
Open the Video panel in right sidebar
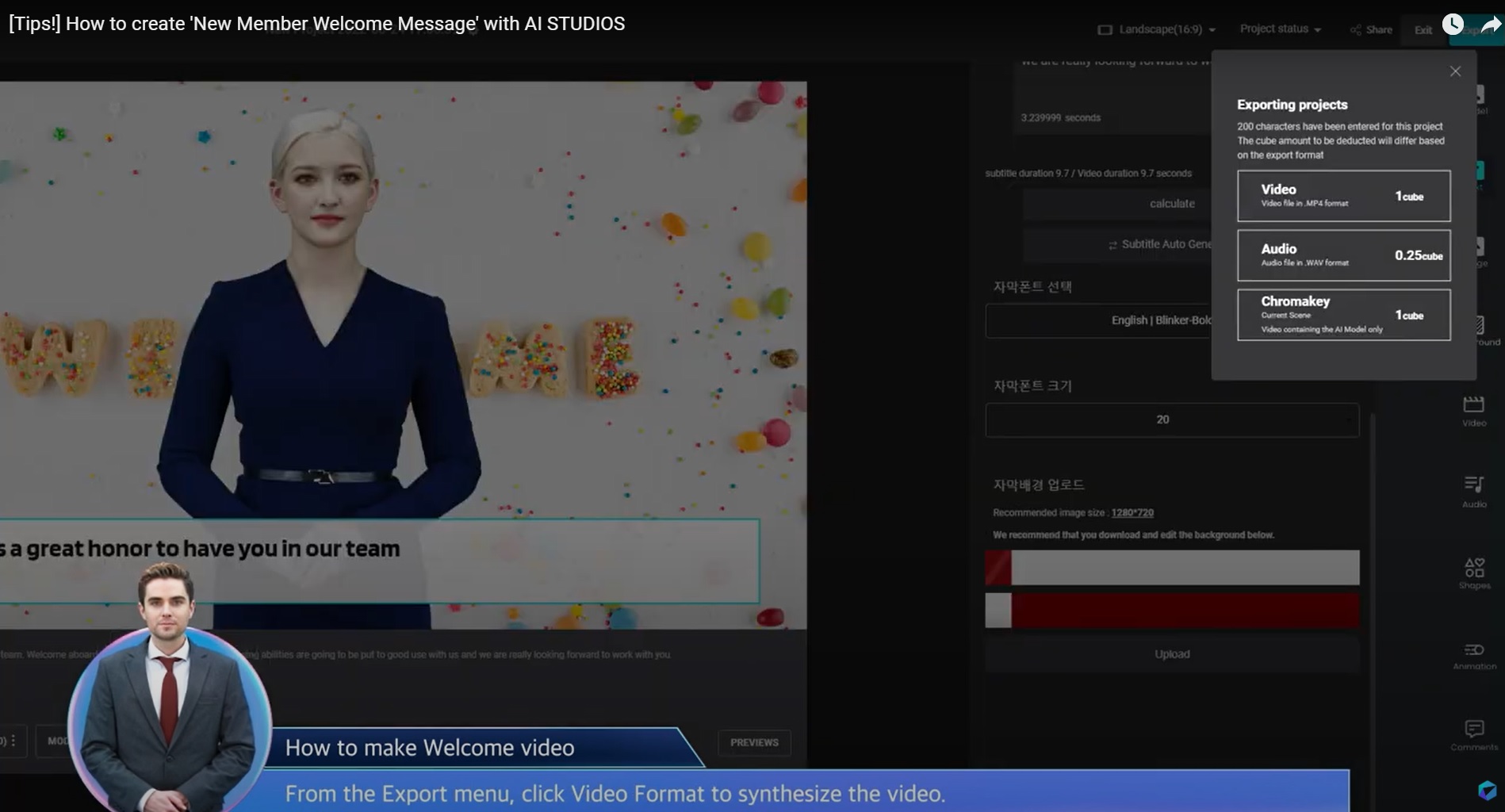click(x=1474, y=412)
